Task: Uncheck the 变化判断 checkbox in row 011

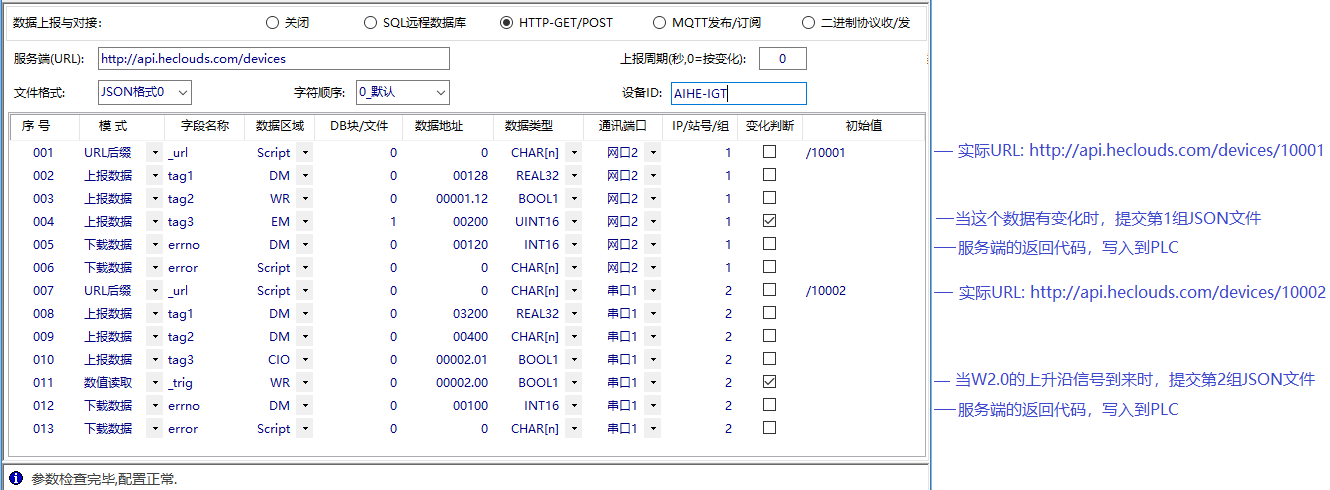Action: click(x=769, y=382)
